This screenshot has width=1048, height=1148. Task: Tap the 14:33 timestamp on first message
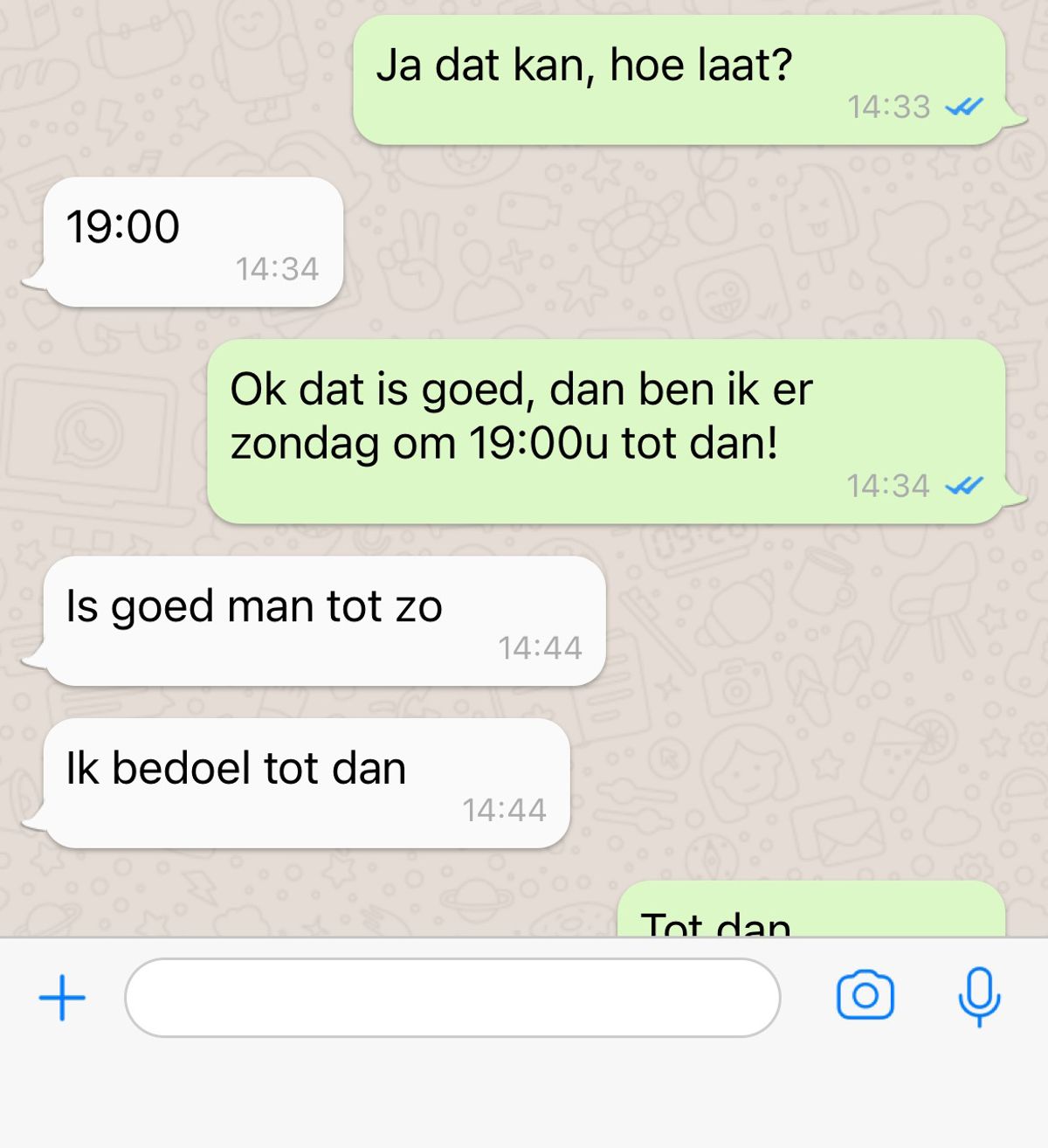888,107
